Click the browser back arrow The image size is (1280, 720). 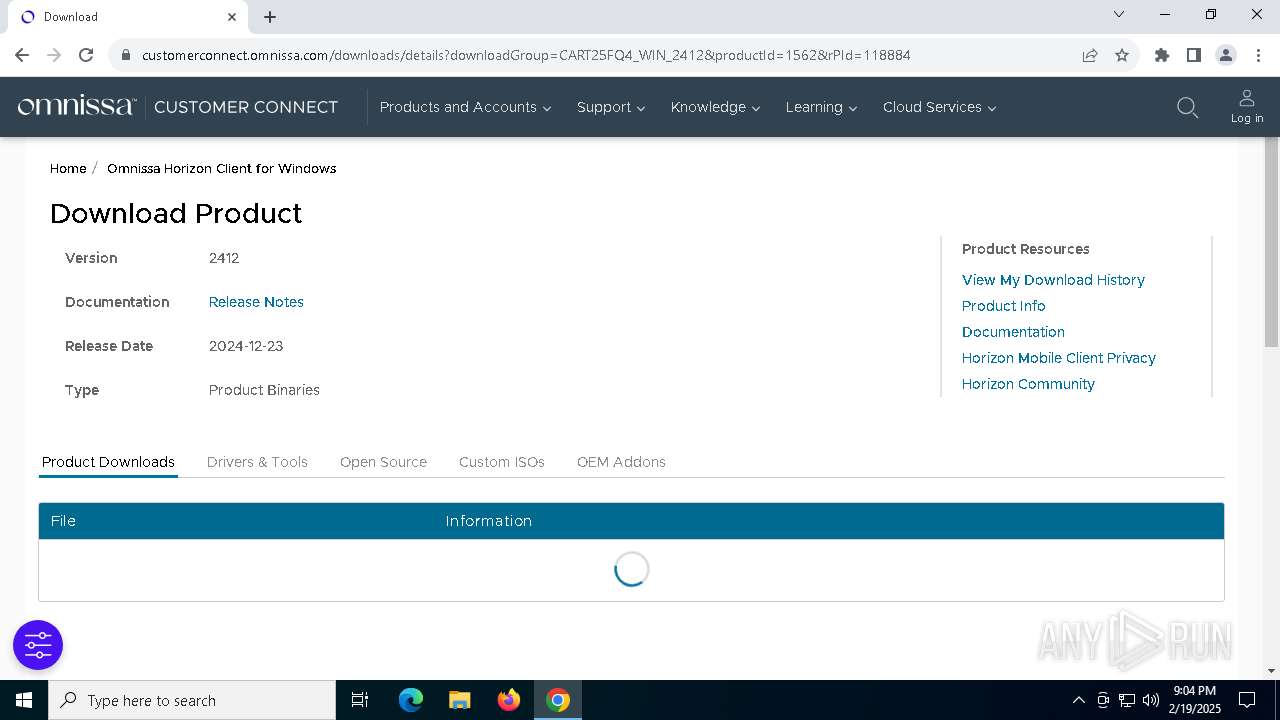click(22, 55)
